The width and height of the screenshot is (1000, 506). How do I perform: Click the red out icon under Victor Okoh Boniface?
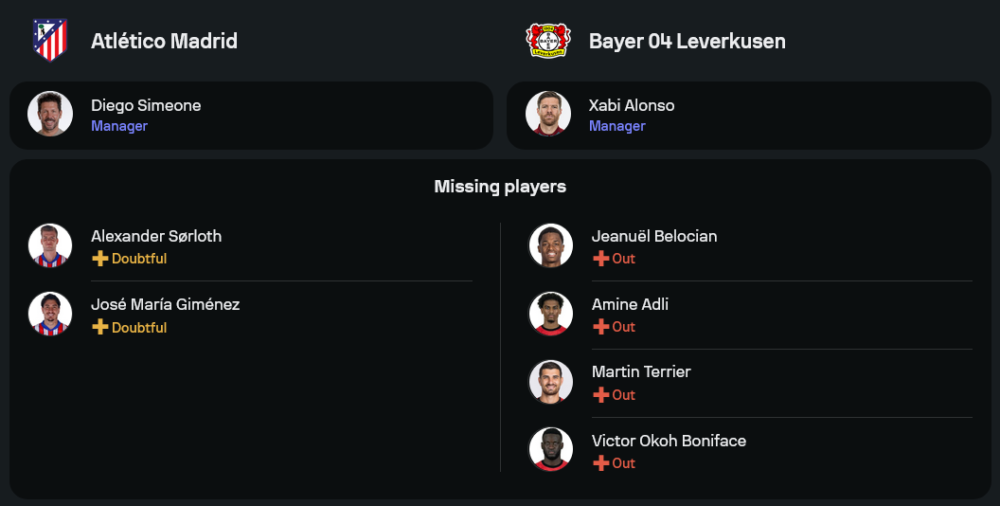pos(601,463)
